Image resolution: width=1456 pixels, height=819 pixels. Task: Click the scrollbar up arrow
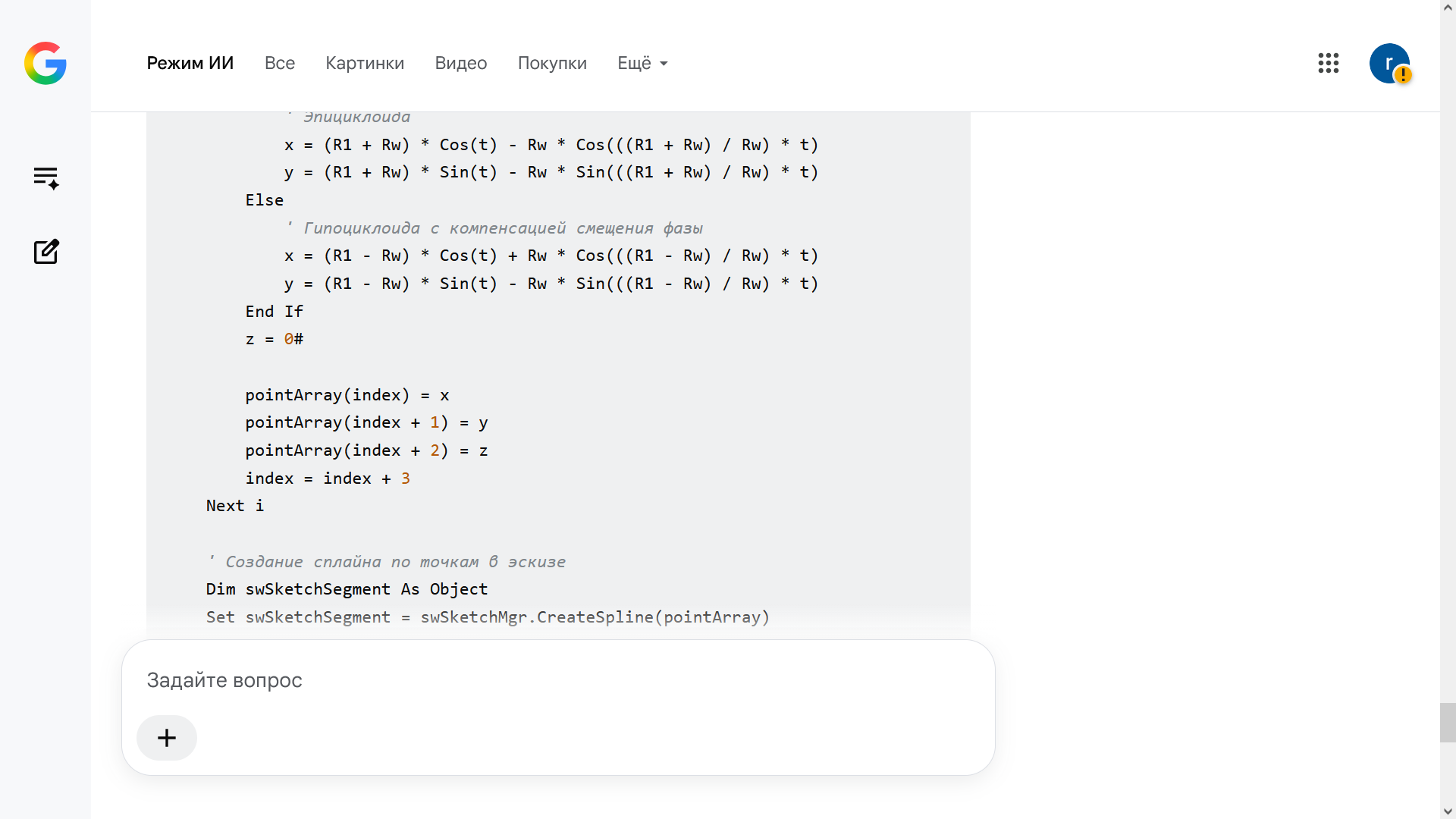click(x=1448, y=7)
